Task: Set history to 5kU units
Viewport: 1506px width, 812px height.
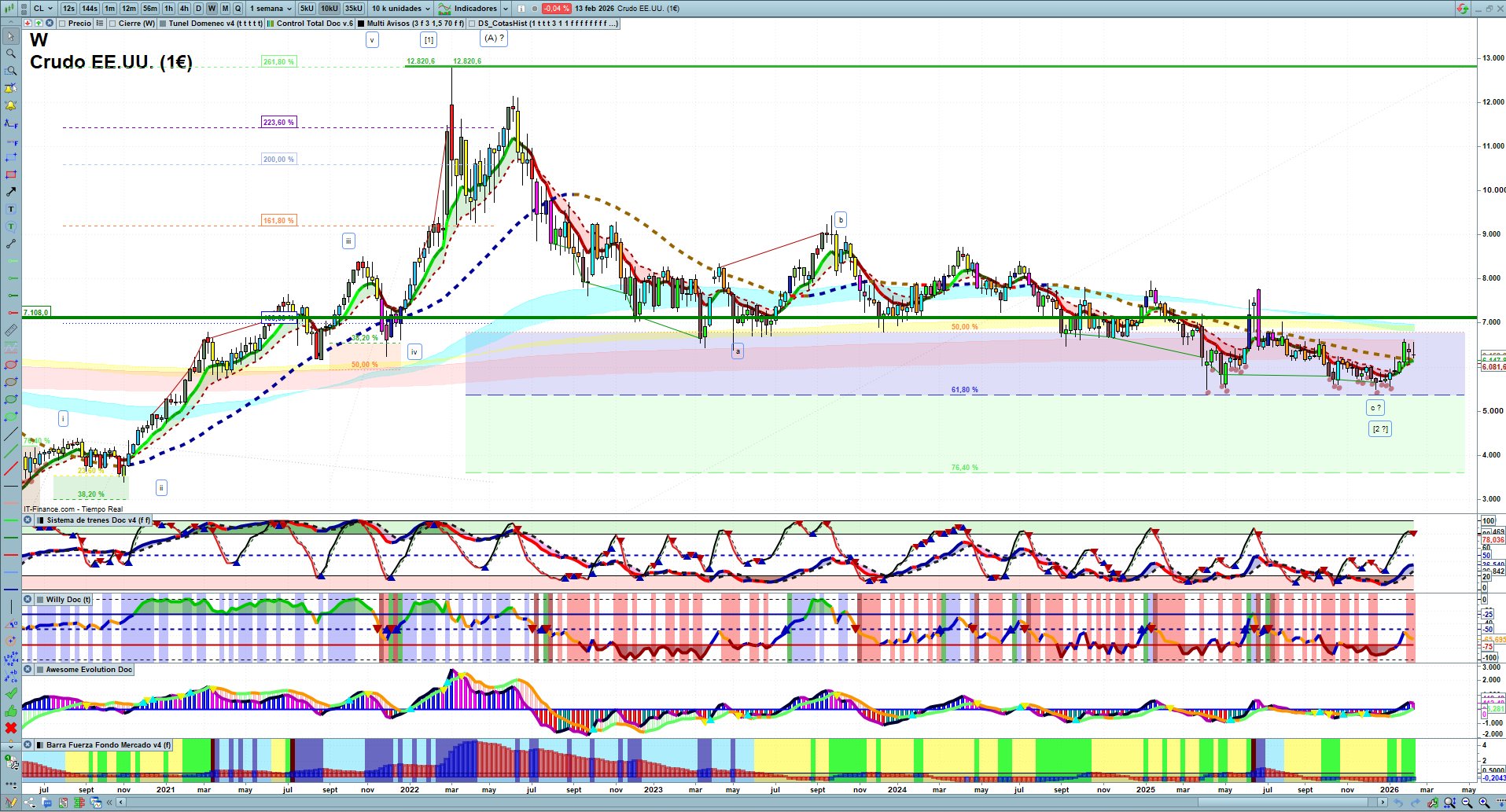Action: coord(307,9)
